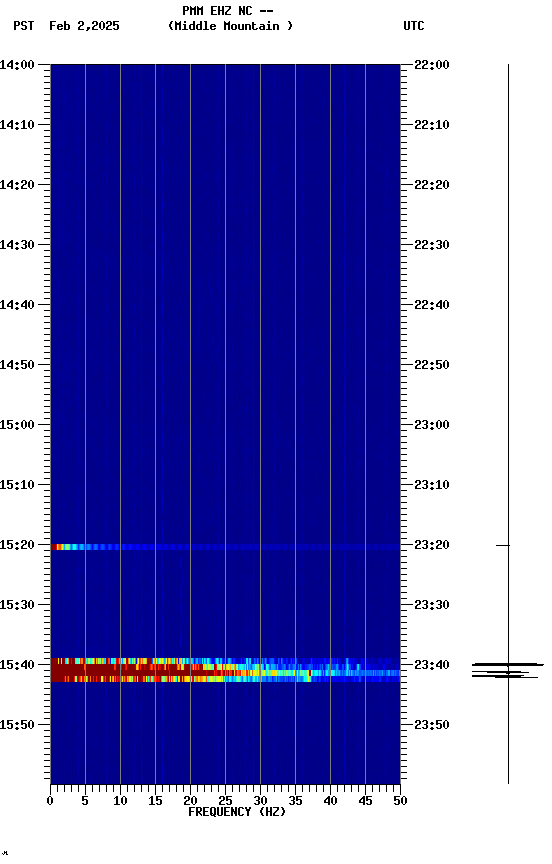Click the 22:30 UTC time label
The width and height of the screenshot is (552, 864).
(432, 245)
